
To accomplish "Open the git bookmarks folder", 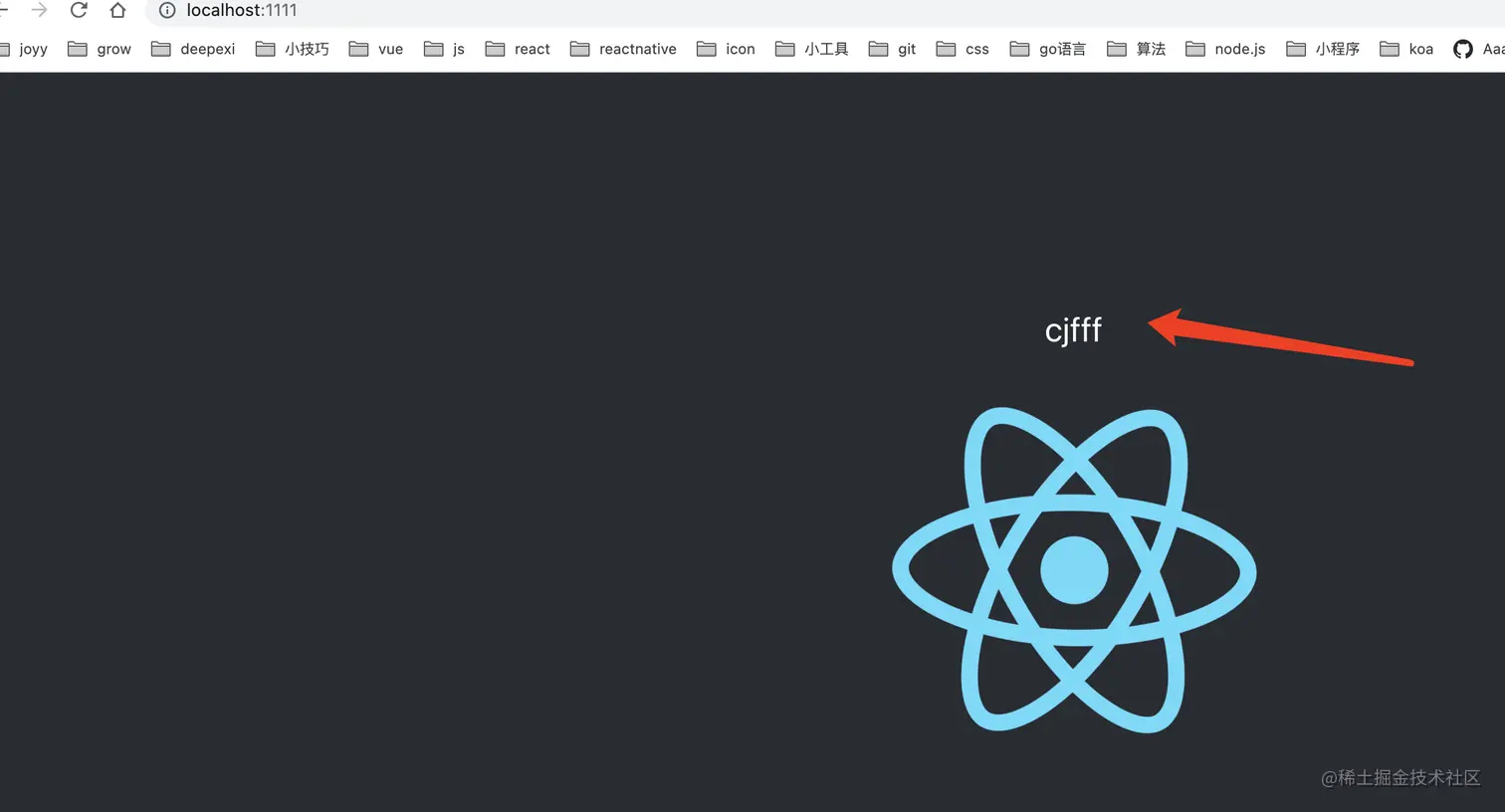I will point(892,49).
